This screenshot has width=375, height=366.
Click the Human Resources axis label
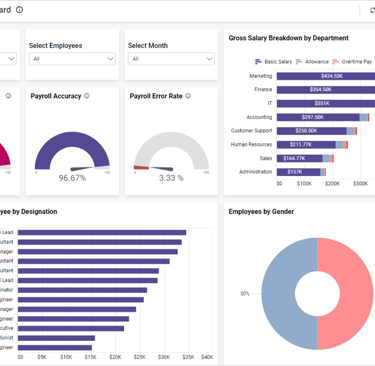pos(251,144)
